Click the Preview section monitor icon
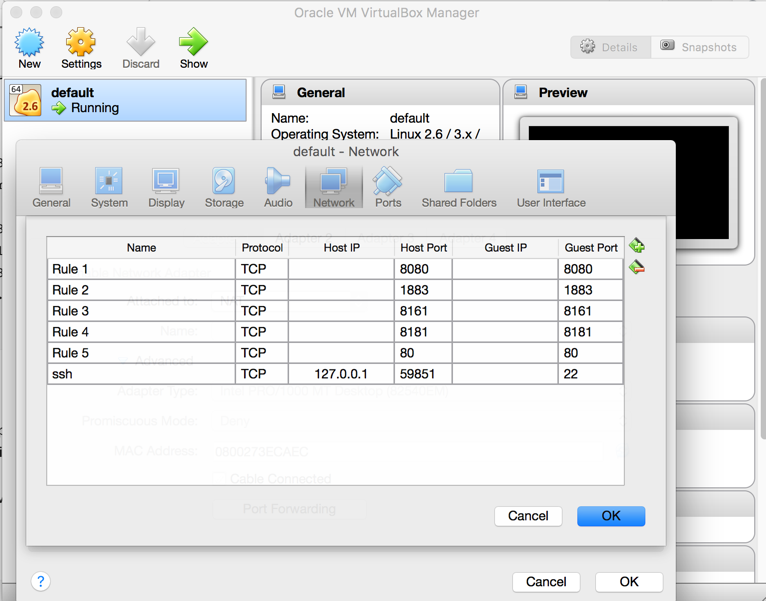This screenshot has width=766, height=601. (x=521, y=92)
